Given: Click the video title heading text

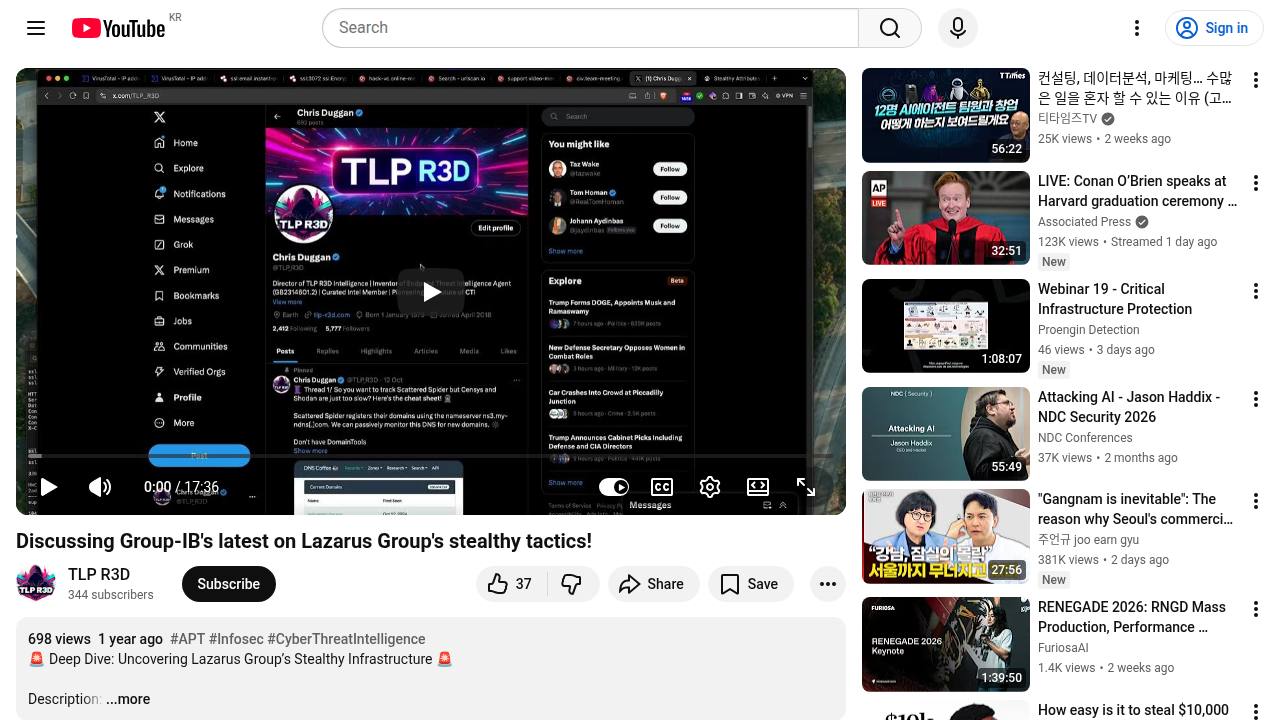Looking at the screenshot, I should pyautogui.click(x=304, y=541).
